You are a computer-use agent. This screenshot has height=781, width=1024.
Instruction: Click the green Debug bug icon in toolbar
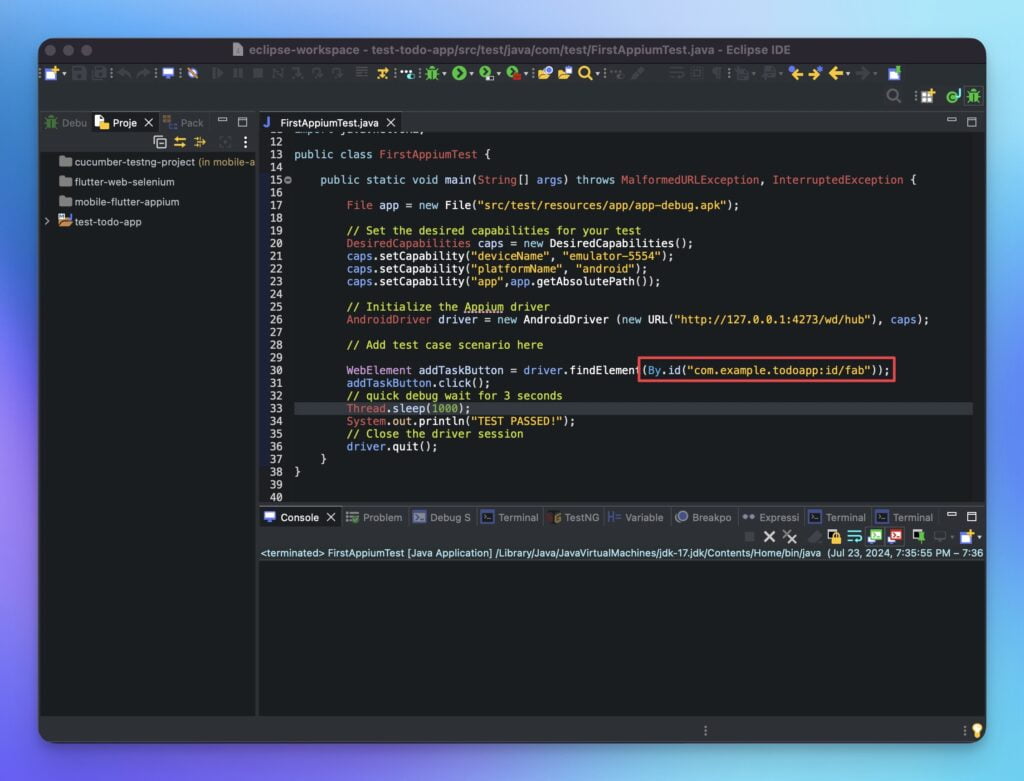pyautogui.click(x=432, y=73)
